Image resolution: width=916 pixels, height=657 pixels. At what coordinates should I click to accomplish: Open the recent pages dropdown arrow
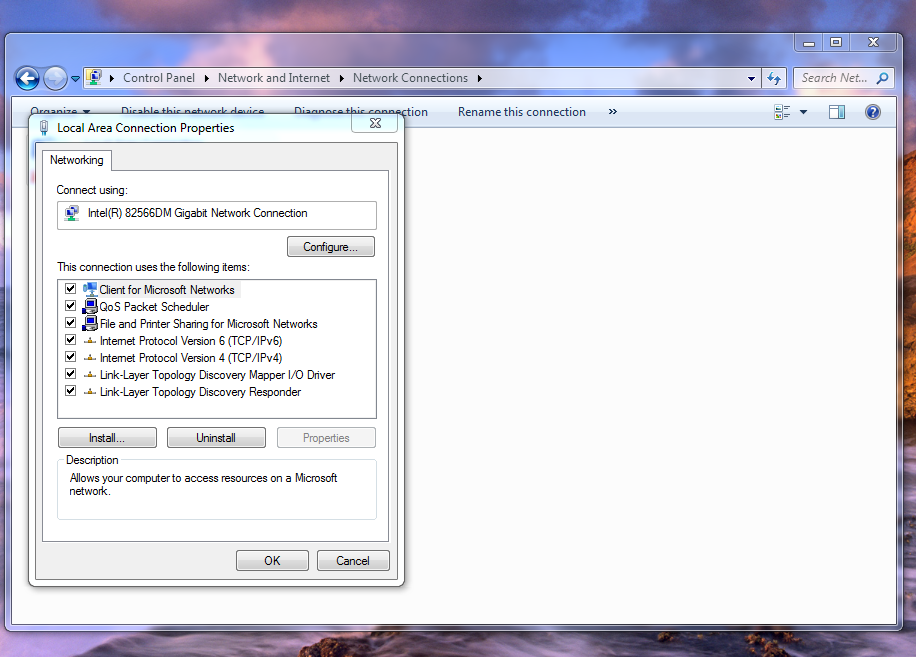[75, 78]
